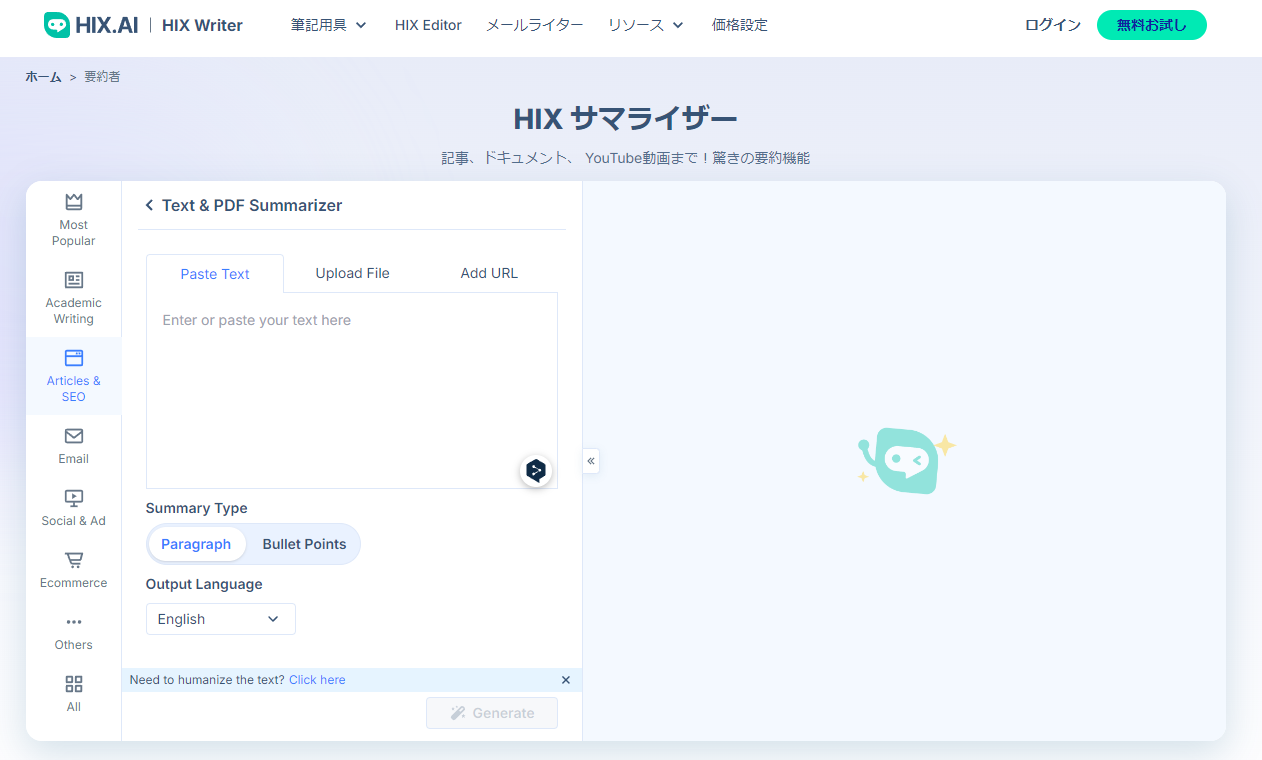Open the Add URL tab

click(x=489, y=273)
